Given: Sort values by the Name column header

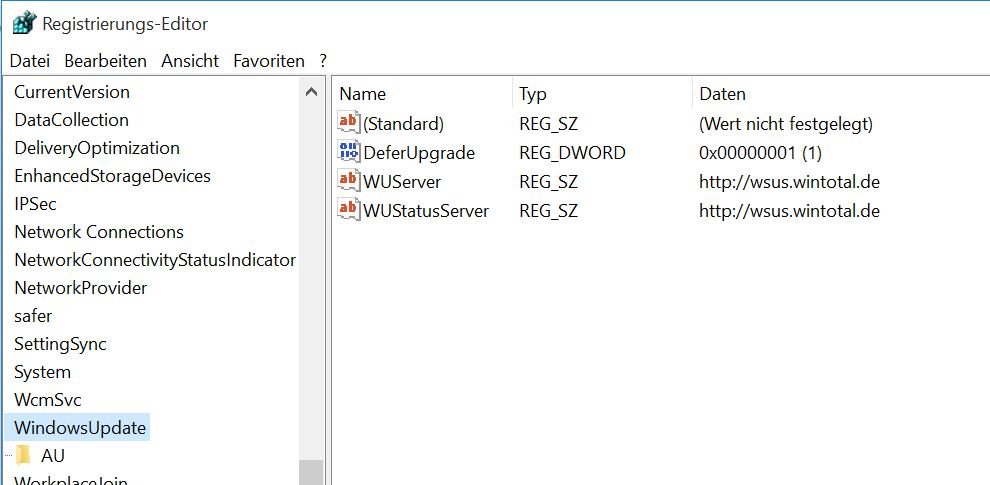Looking at the screenshot, I should [363, 94].
